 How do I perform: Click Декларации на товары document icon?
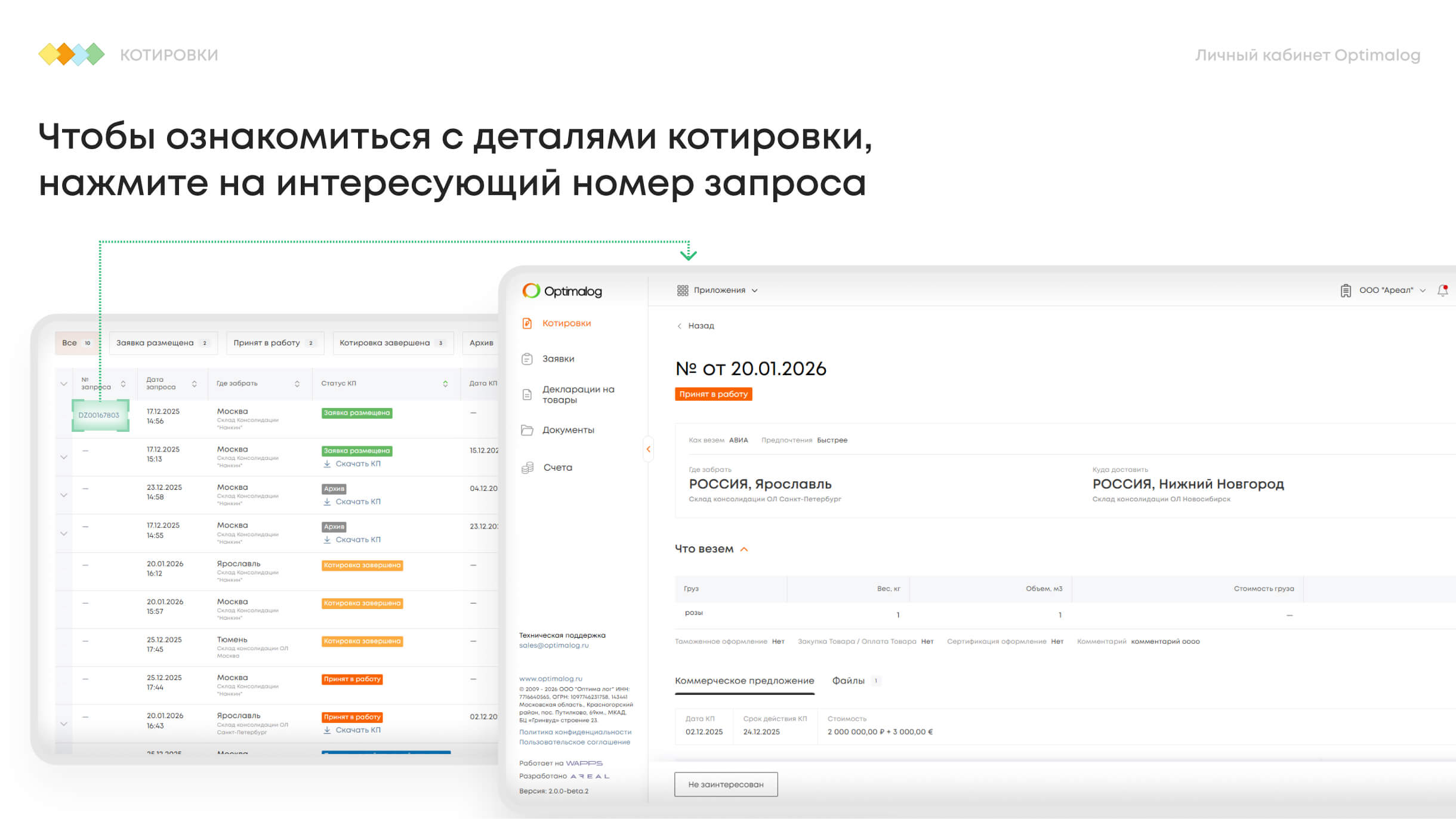527,394
